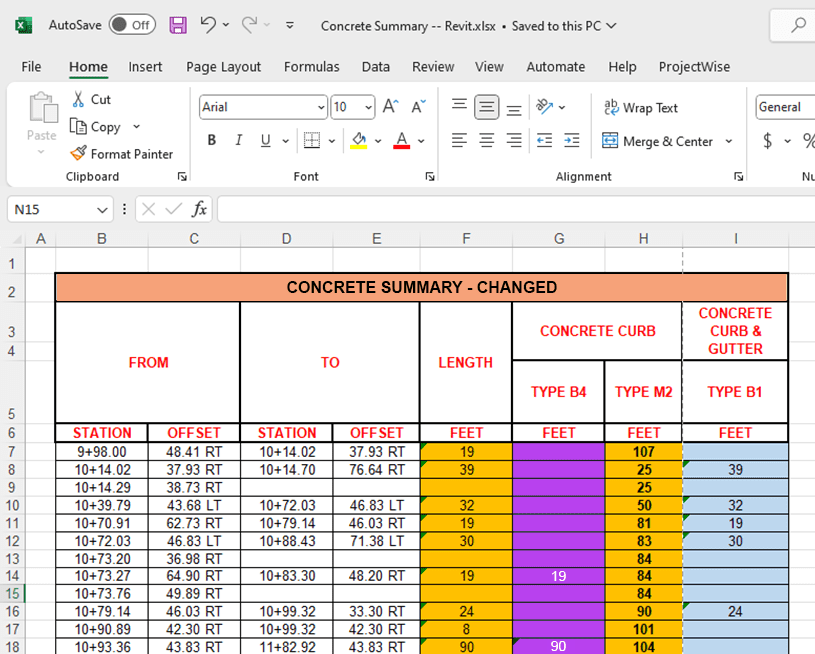
Task: Click the Insert Function fx icon
Action: coord(199,209)
